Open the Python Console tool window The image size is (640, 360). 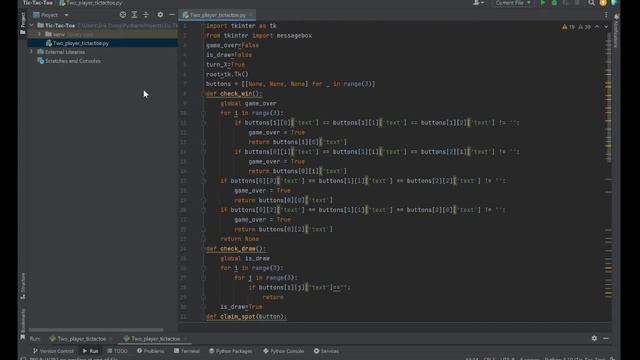284,351
